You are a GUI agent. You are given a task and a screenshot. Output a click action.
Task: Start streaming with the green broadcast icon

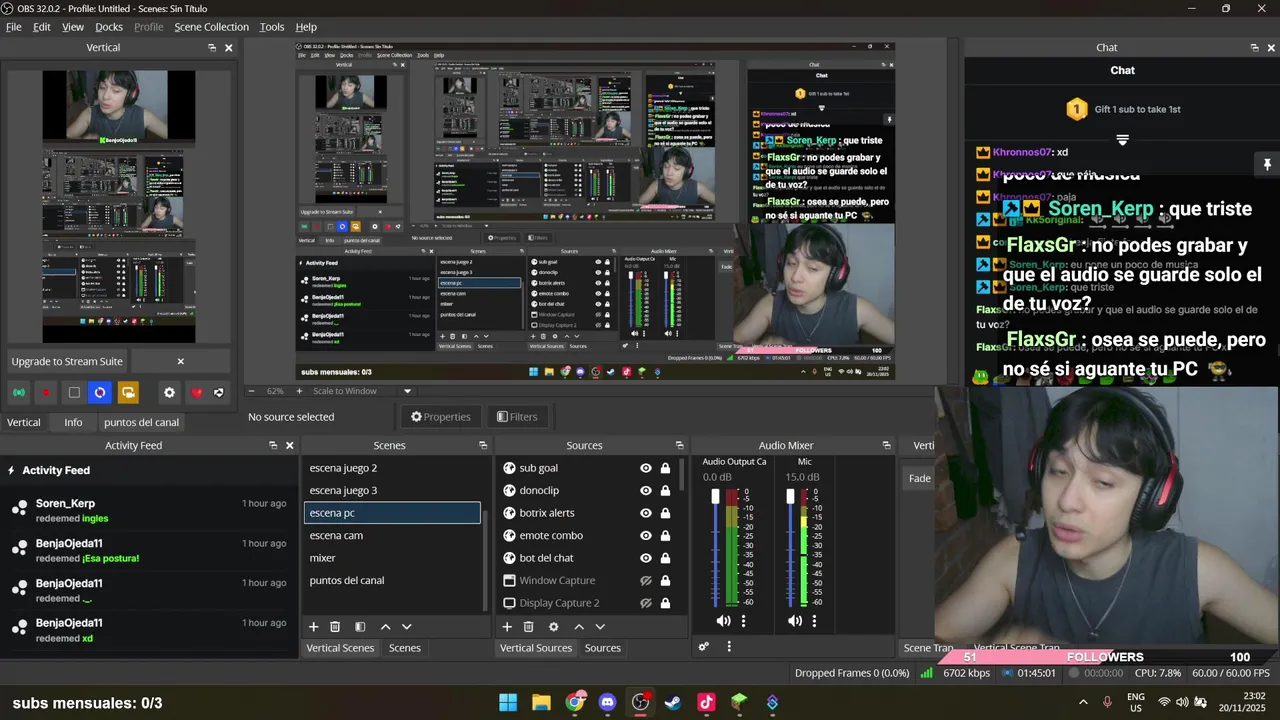pos(19,393)
